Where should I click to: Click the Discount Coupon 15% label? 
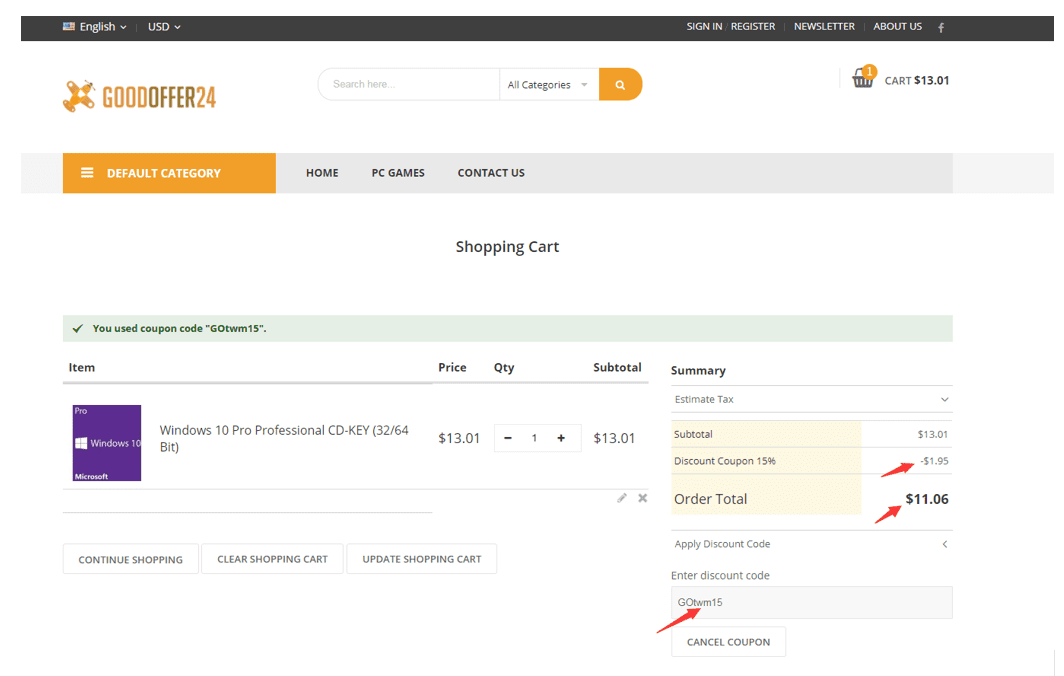pyautogui.click(x=725, y=461)
